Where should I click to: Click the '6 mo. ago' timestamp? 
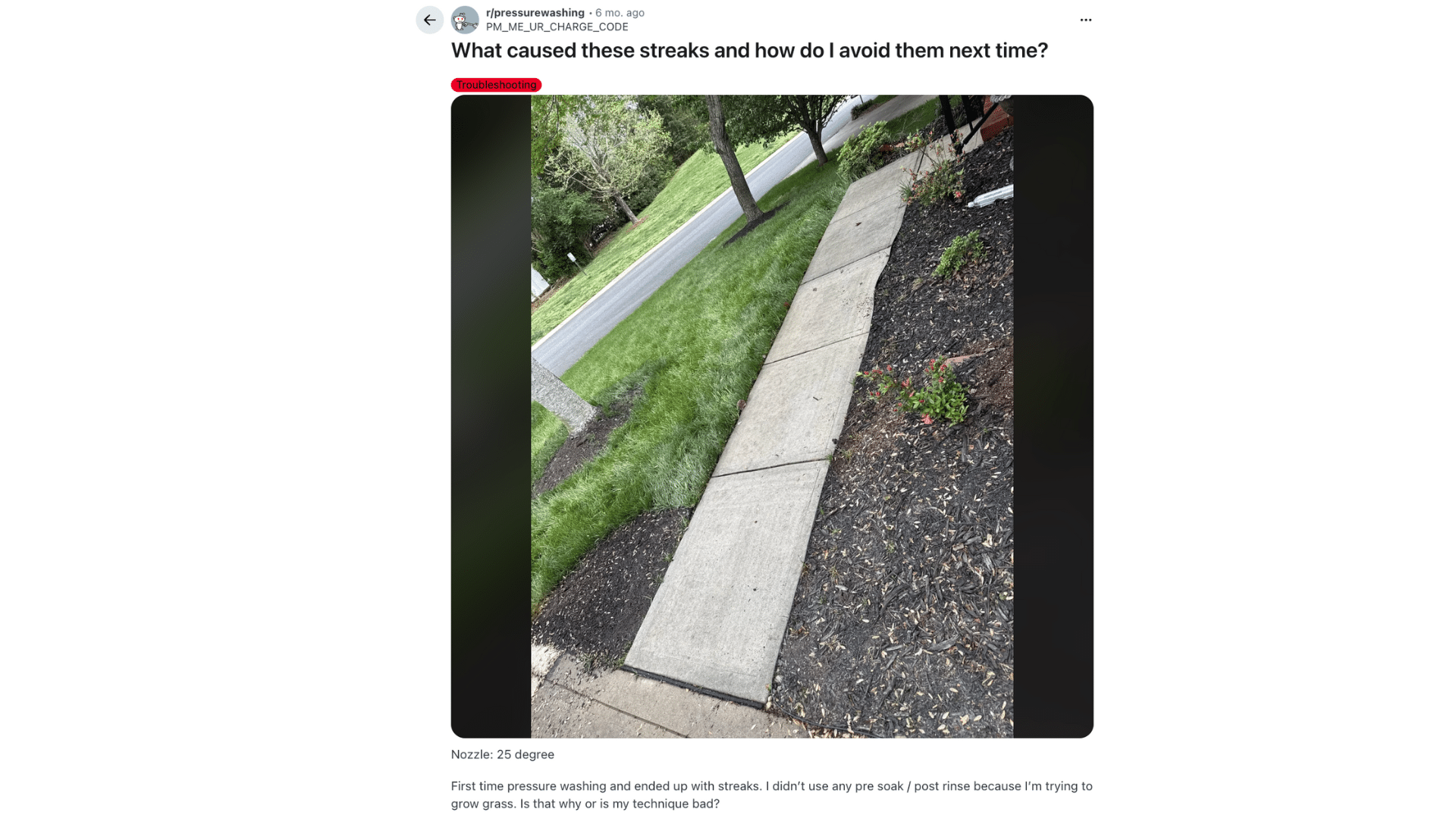(x=620, y=13)
